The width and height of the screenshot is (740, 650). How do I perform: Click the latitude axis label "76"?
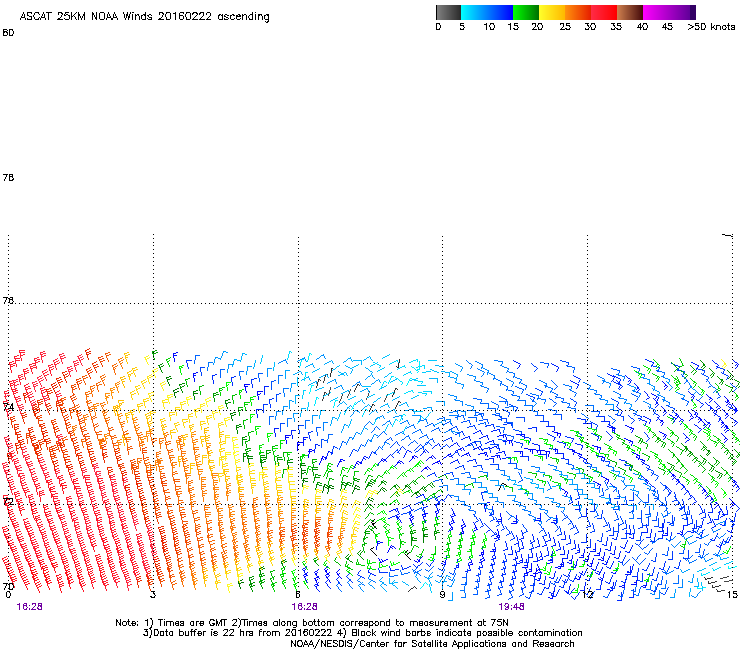click(x=8, y=300)
